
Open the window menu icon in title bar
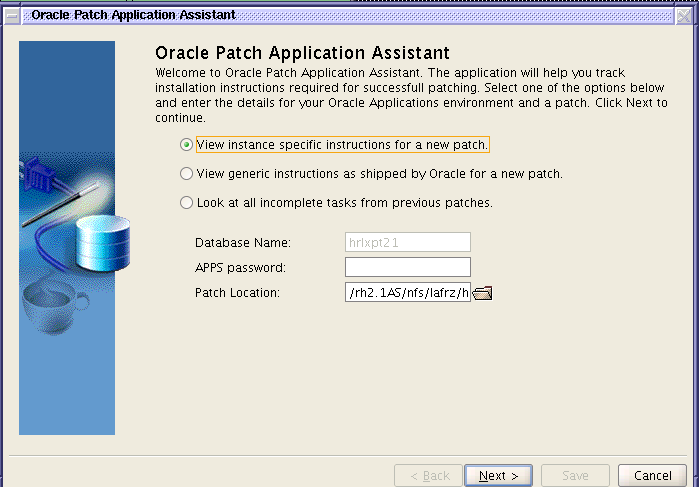click(12, 16)
